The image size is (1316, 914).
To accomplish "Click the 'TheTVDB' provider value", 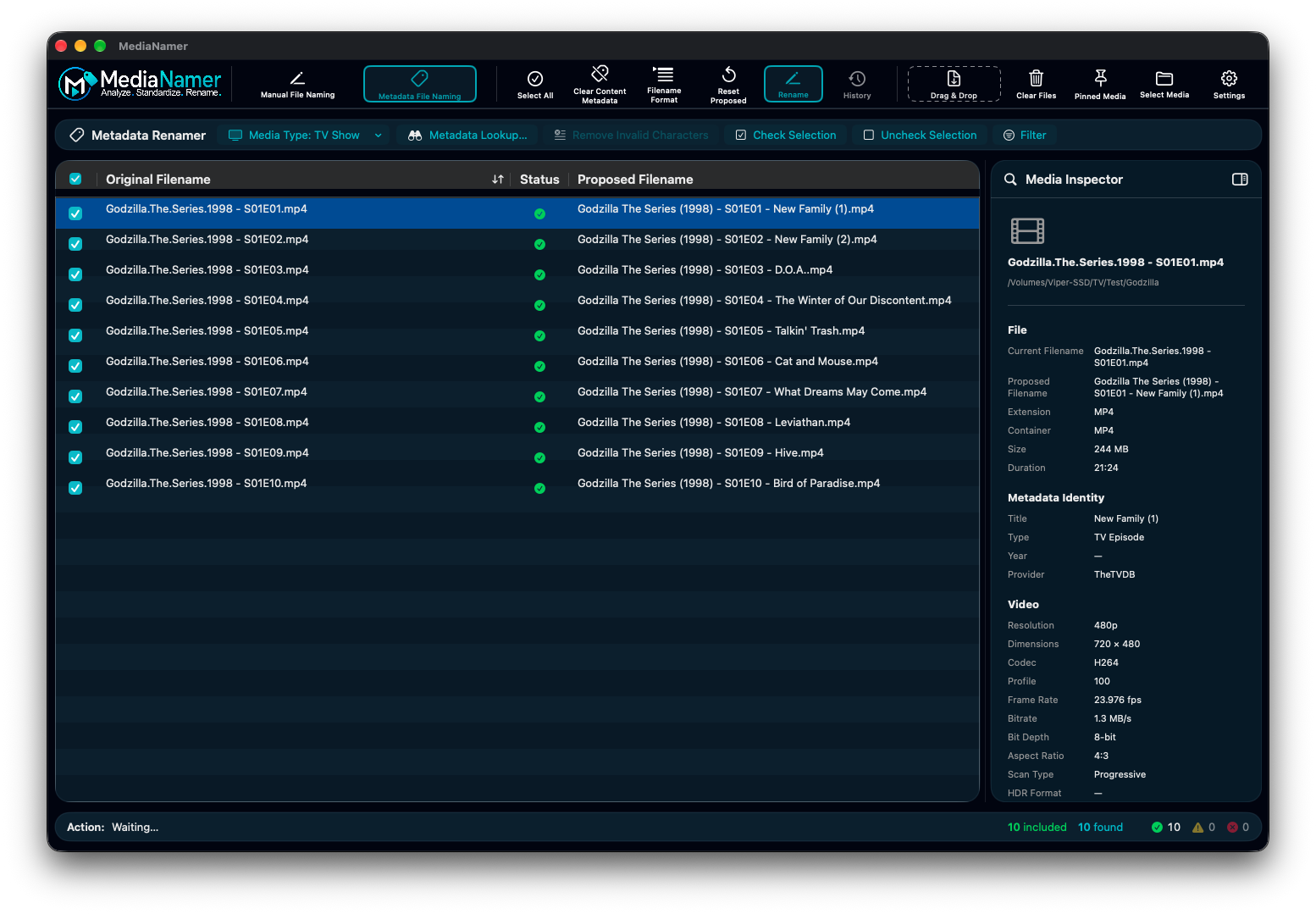I will pyautogui.click(x=1114, y=574).
